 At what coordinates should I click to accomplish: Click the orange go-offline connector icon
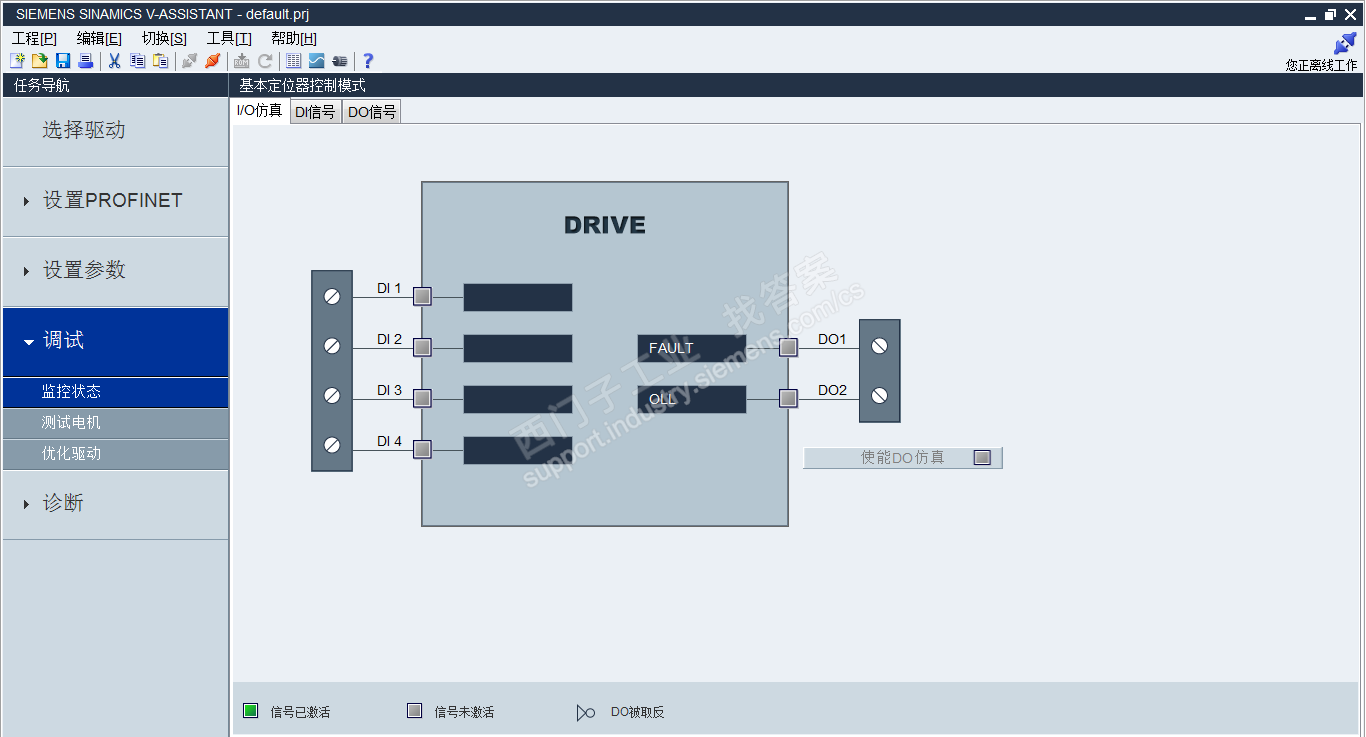click(x=212, y=61)
